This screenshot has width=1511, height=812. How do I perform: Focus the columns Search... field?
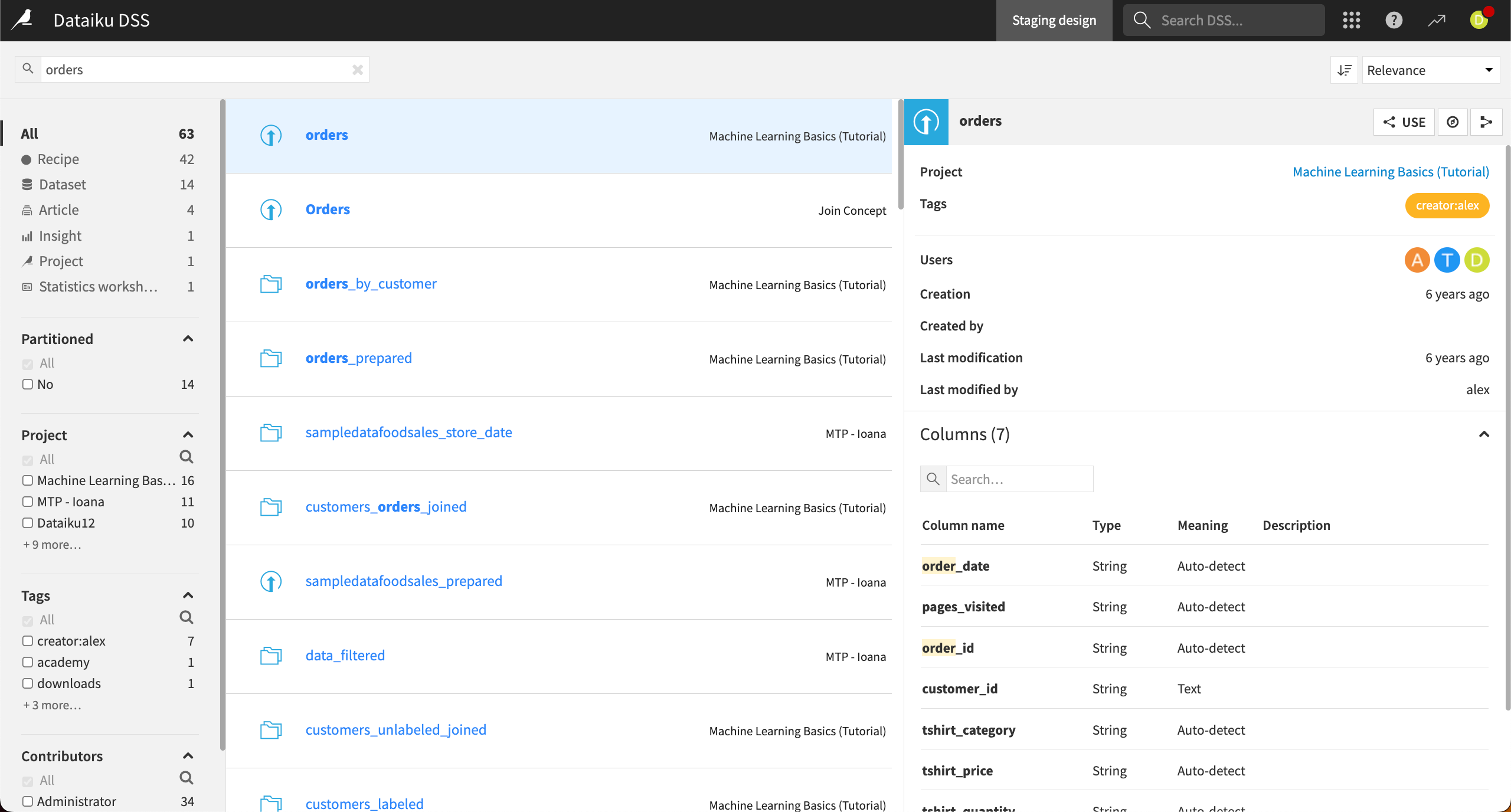1019,479
